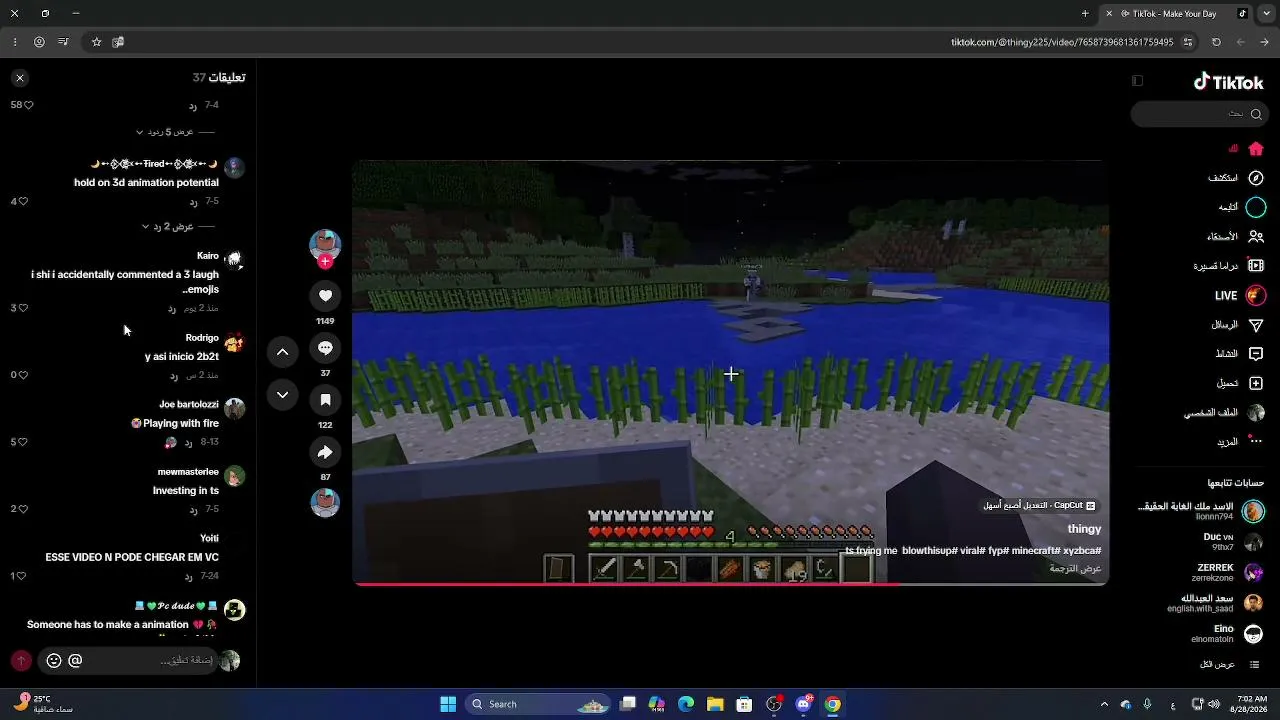Like Joe bartolozzi's comment
Screen dimensions: 1280x720
[23, 442]
